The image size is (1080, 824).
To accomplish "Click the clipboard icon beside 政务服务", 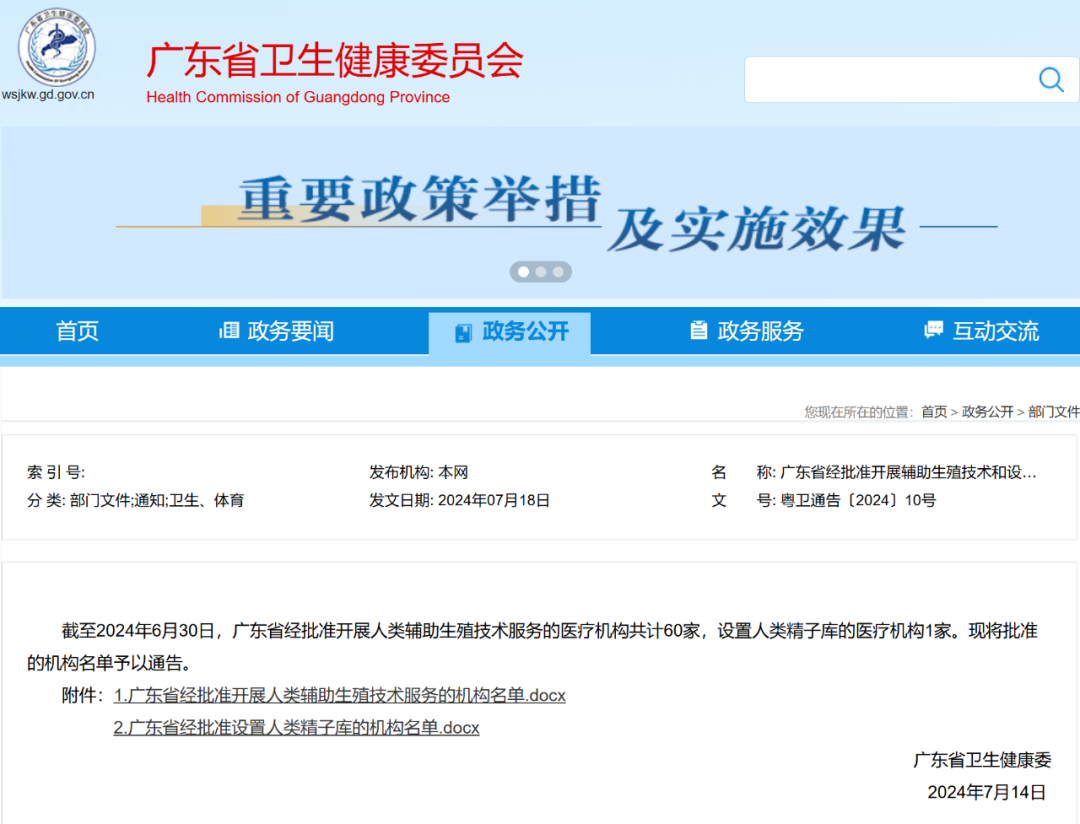I will (x=699, y=331).
